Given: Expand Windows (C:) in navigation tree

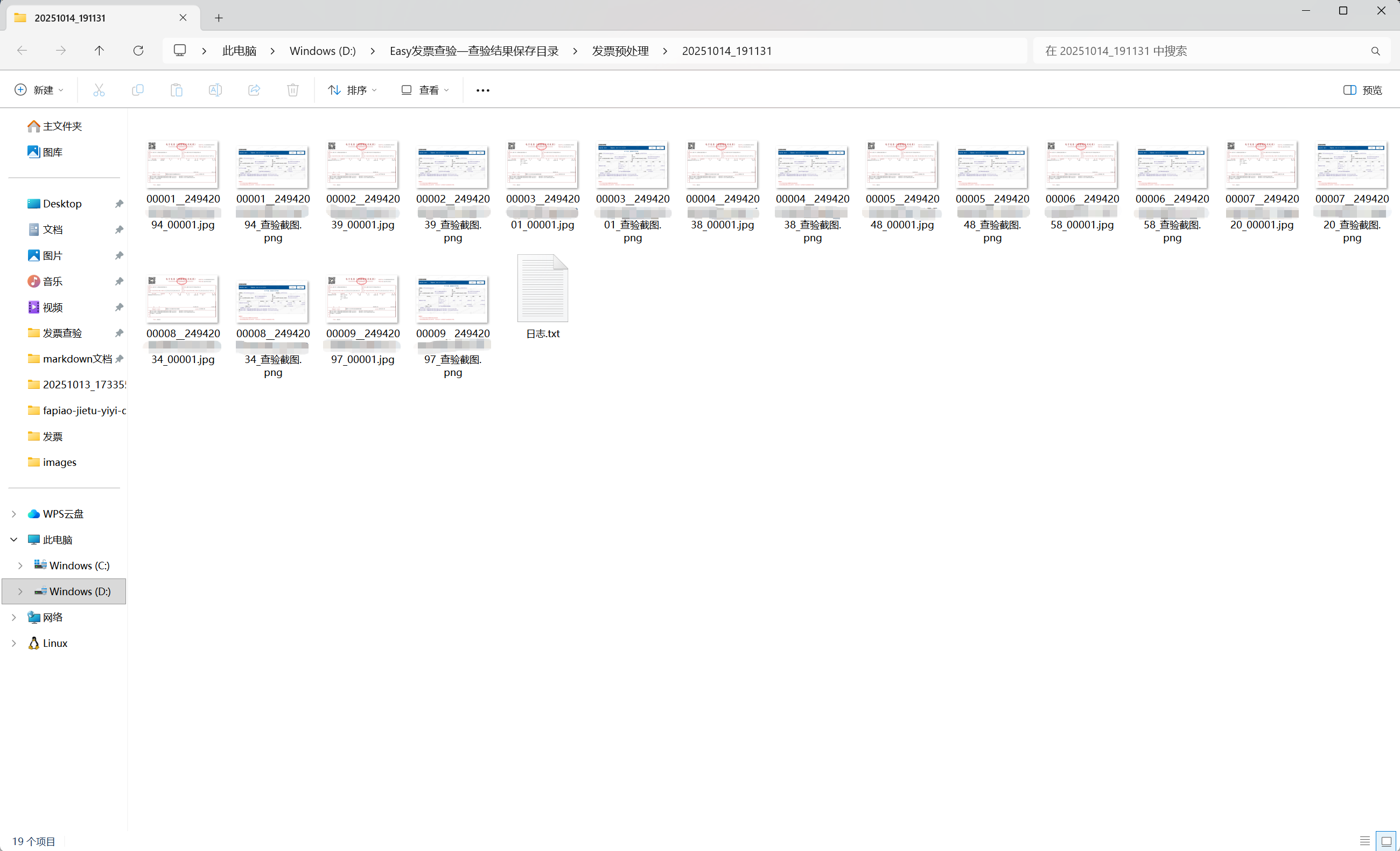Looking at the screenshot, I should (x=20, y=565).
